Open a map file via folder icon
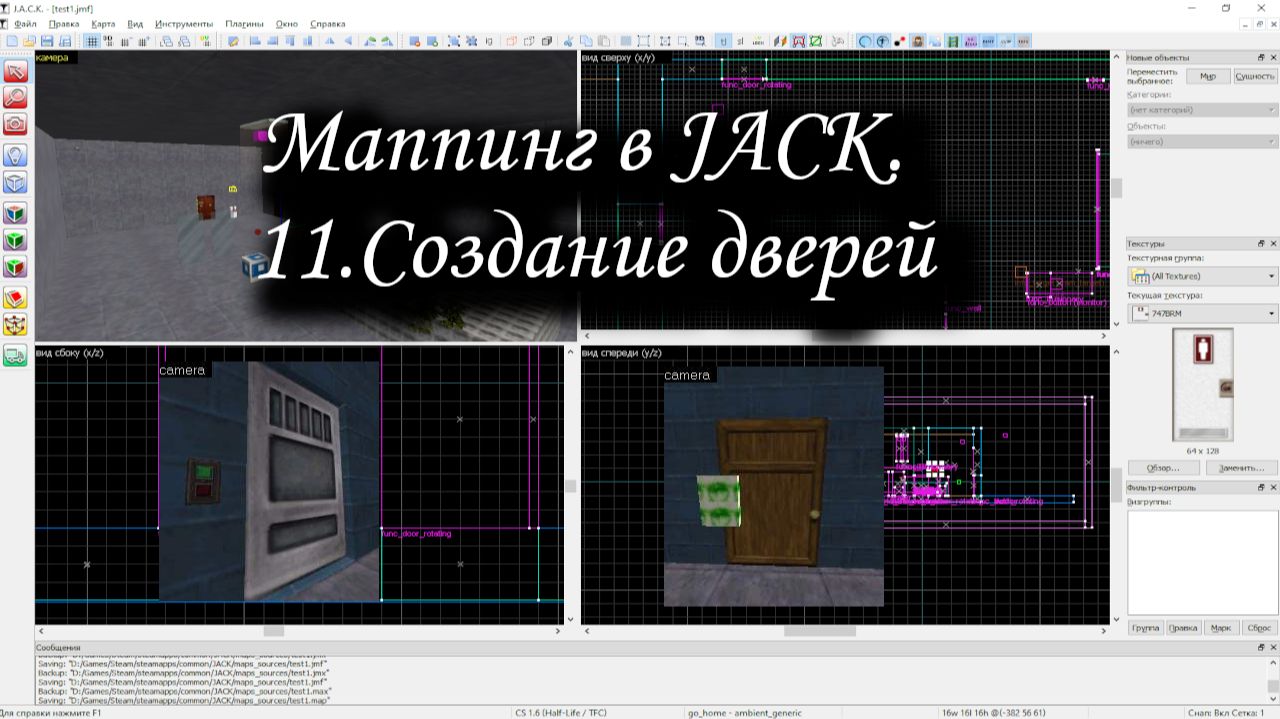Viewport: 1280px width, 719px height. (x=29, y=41)
